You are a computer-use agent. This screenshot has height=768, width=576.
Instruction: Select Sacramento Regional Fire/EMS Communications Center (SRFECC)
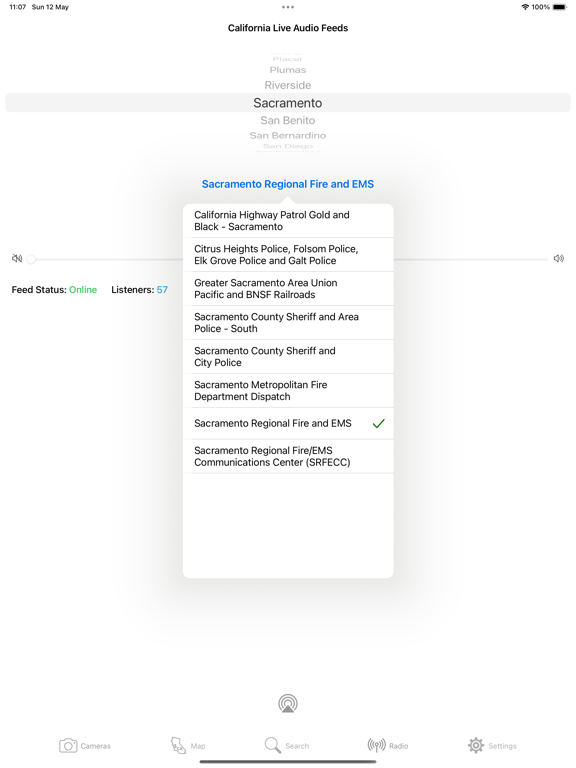(x=288, y=456)
